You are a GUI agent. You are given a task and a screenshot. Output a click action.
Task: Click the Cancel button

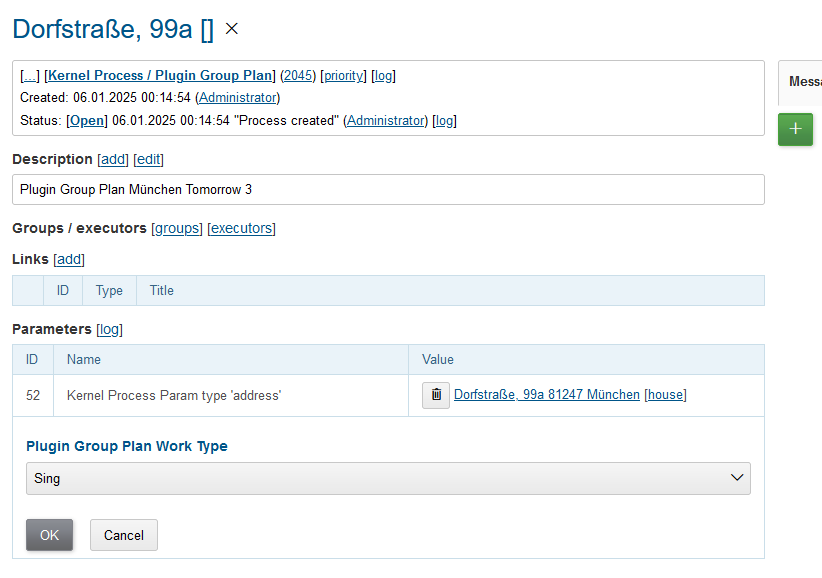point(124,535)
